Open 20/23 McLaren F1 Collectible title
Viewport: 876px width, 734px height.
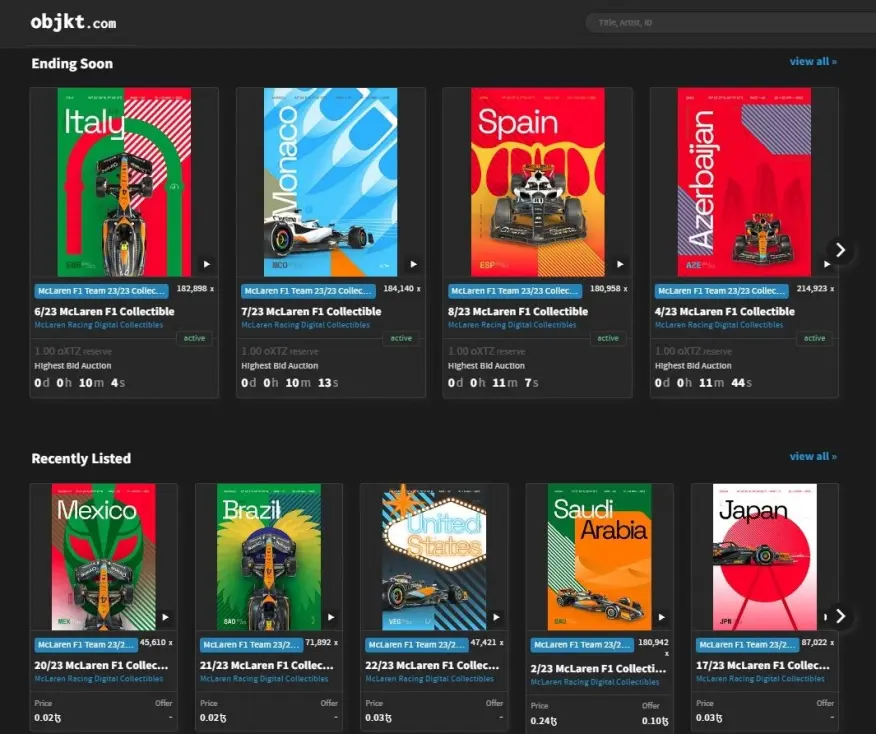[x=101, y=665]
